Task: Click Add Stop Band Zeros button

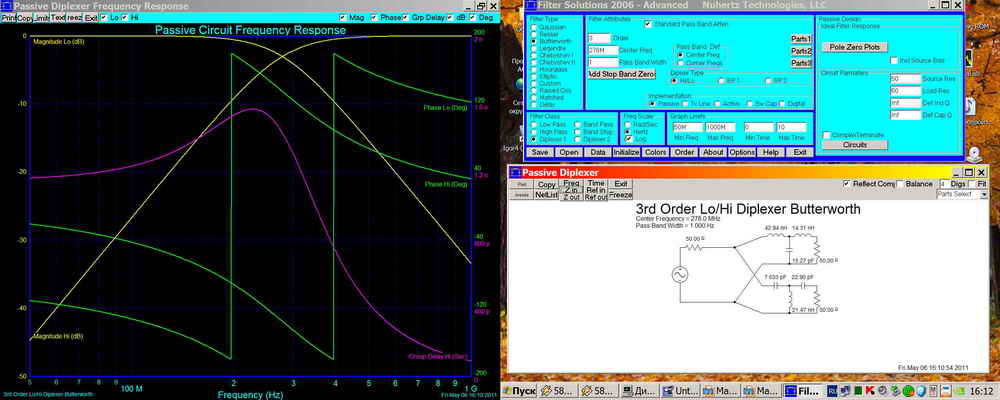Action: 622,75
